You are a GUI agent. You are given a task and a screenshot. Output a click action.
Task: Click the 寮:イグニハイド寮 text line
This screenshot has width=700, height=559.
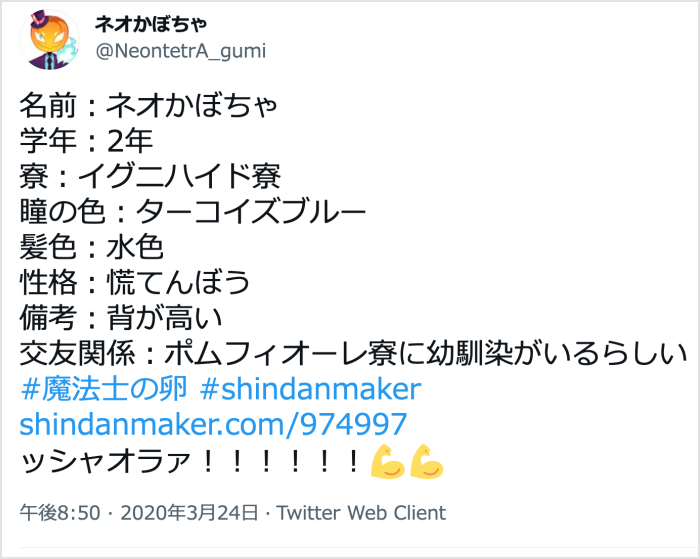[x=150, y=176]
